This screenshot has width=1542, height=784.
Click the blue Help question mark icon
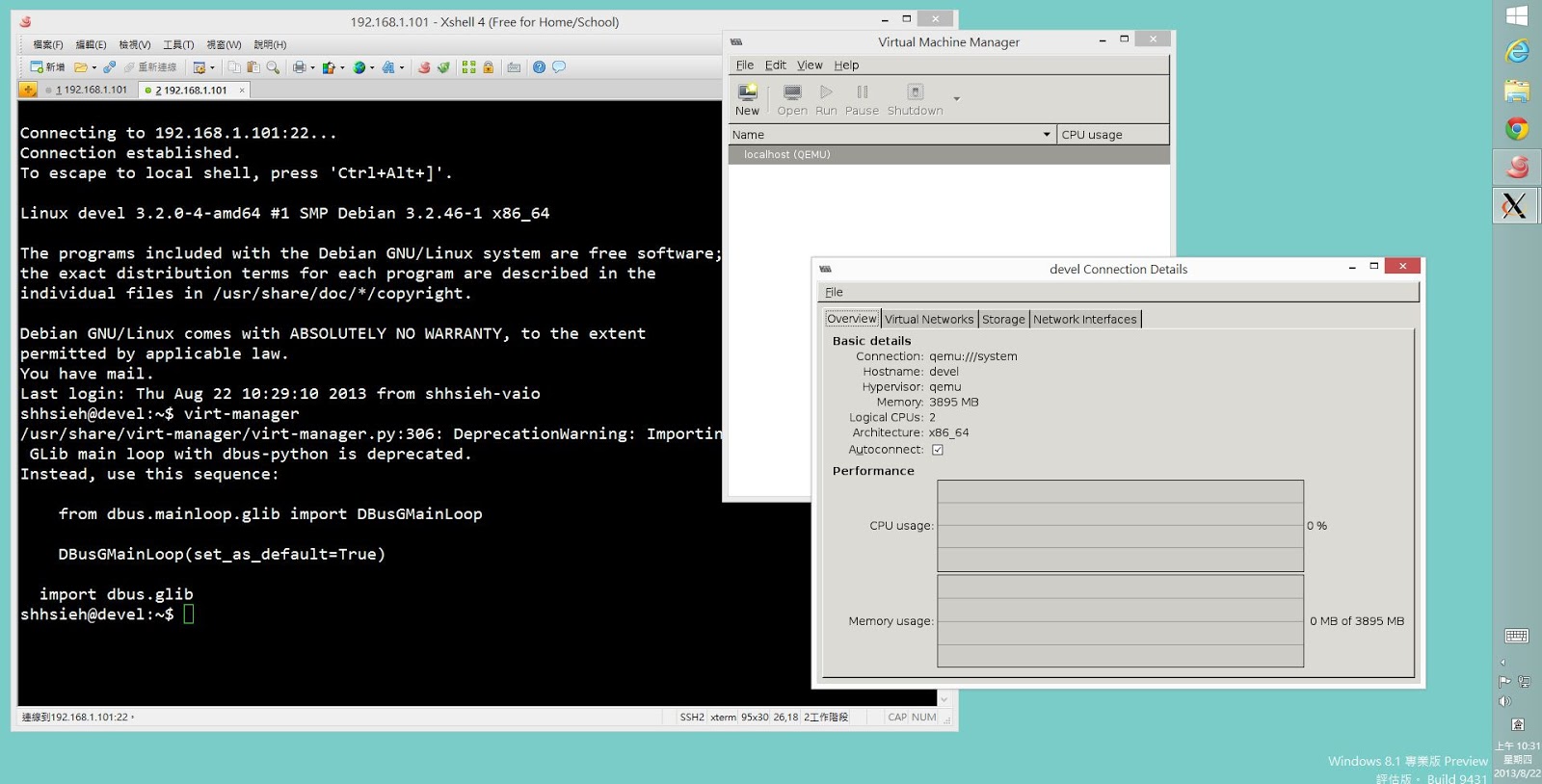pyautogui.click(x=540, y=67)
